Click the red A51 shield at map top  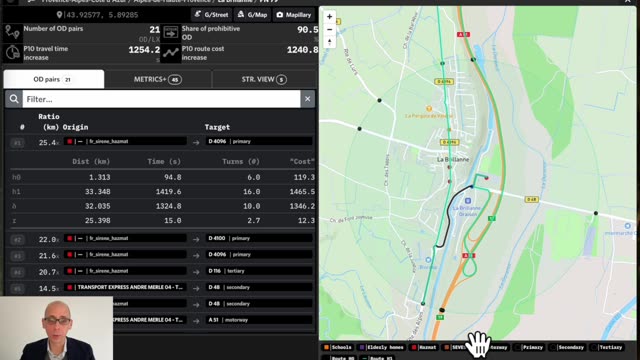coord(463,35)
